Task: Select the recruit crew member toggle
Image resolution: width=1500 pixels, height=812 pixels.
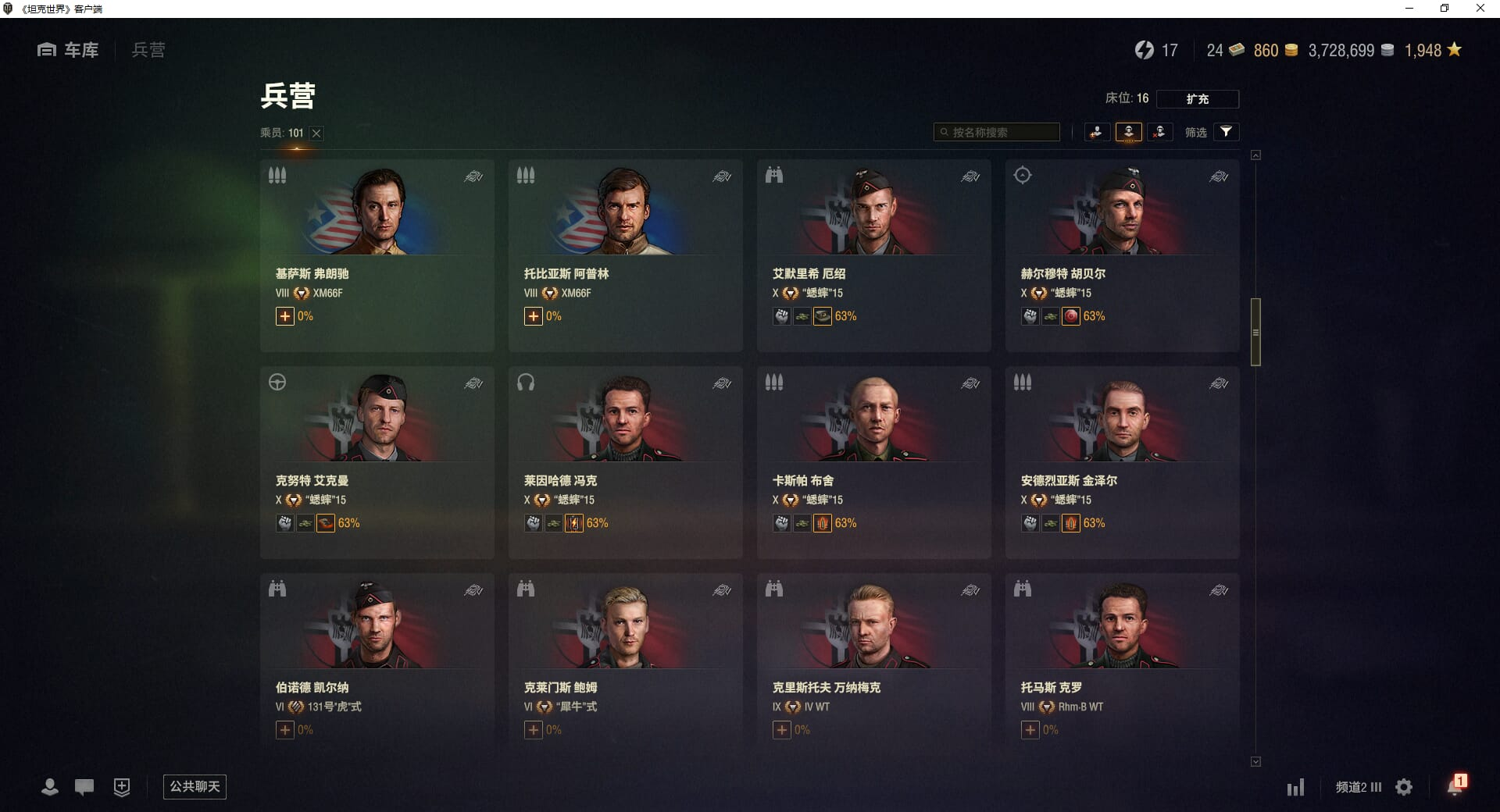Action: (1097, 132)
